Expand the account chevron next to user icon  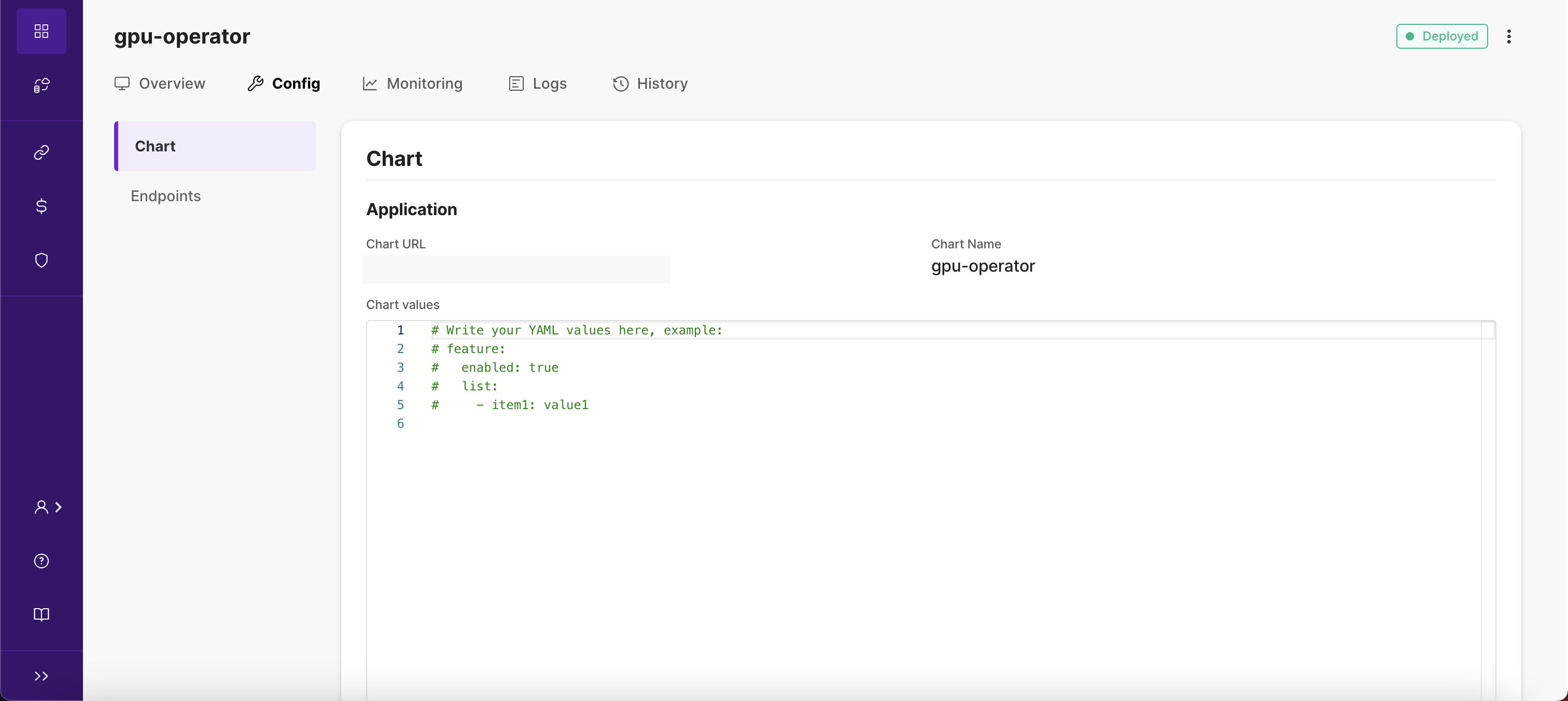coord(59,507)
